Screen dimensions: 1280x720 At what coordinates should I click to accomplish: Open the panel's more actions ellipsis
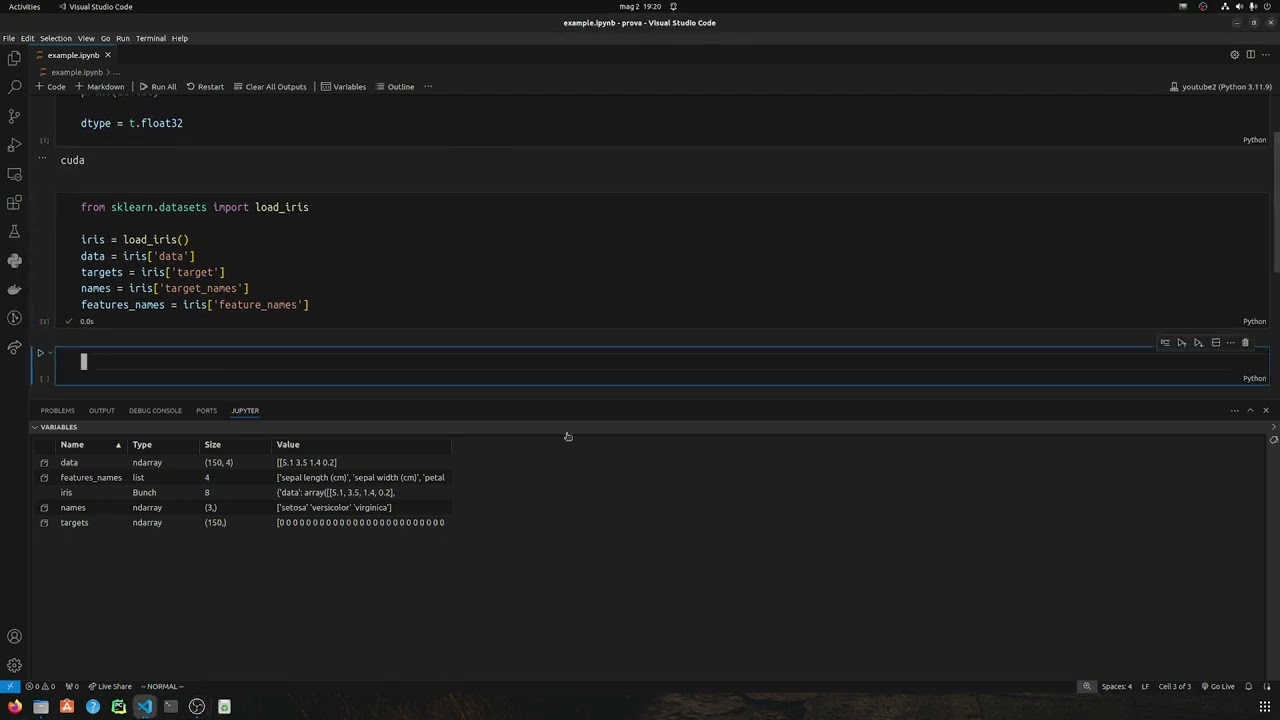1234,411
